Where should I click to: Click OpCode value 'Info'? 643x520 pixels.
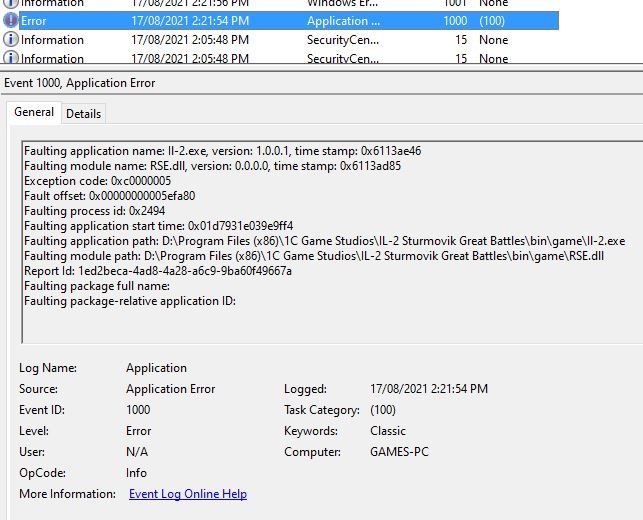[136, 473]
